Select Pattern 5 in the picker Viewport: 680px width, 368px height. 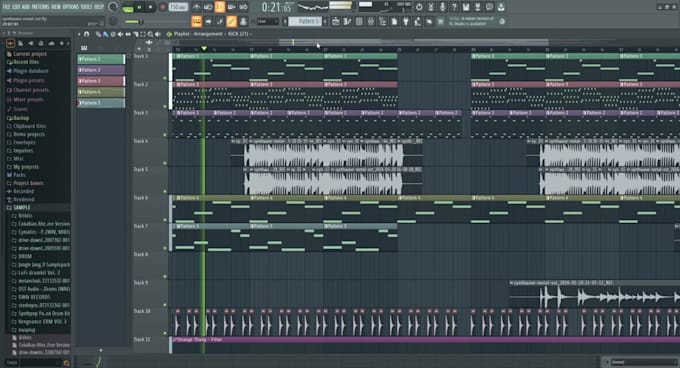pos(101,103)
